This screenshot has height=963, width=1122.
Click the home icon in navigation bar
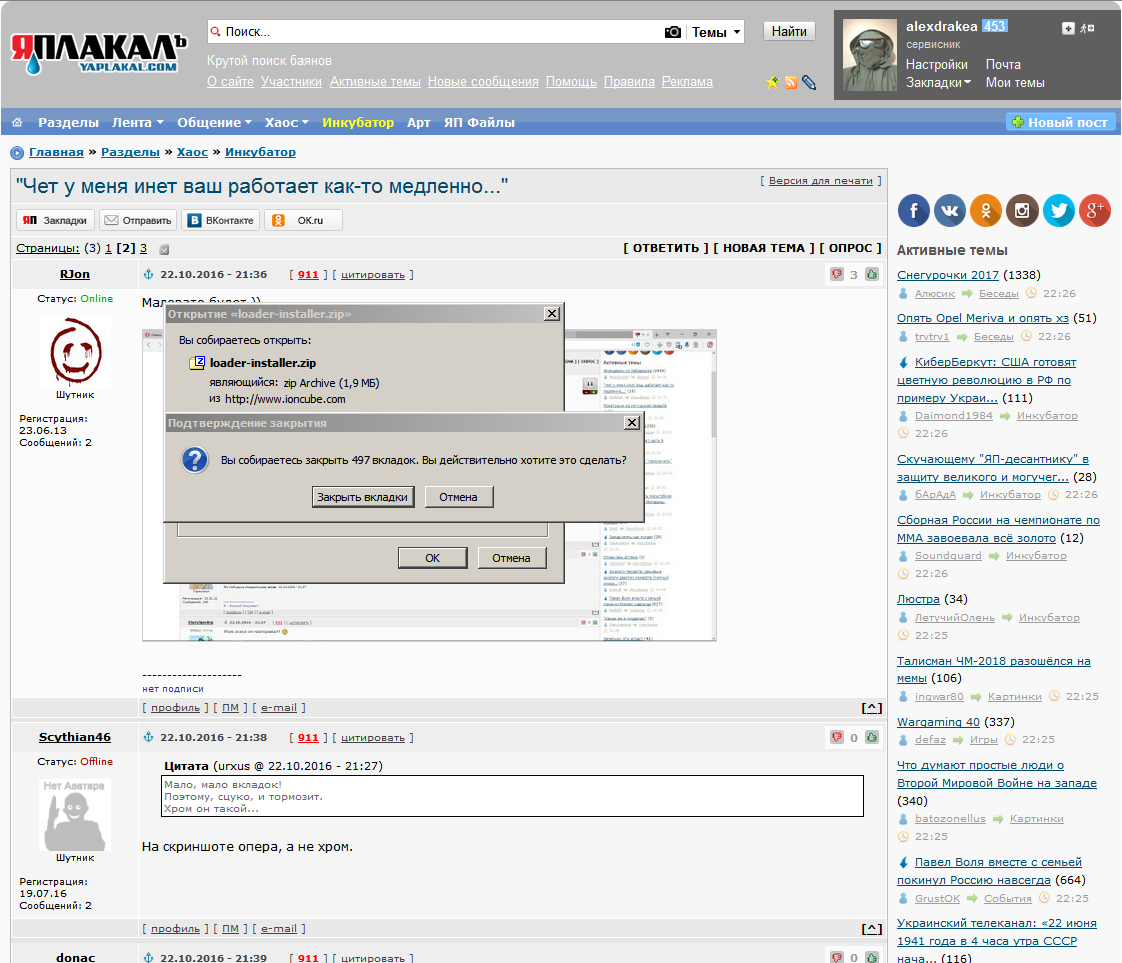point(17,122)
